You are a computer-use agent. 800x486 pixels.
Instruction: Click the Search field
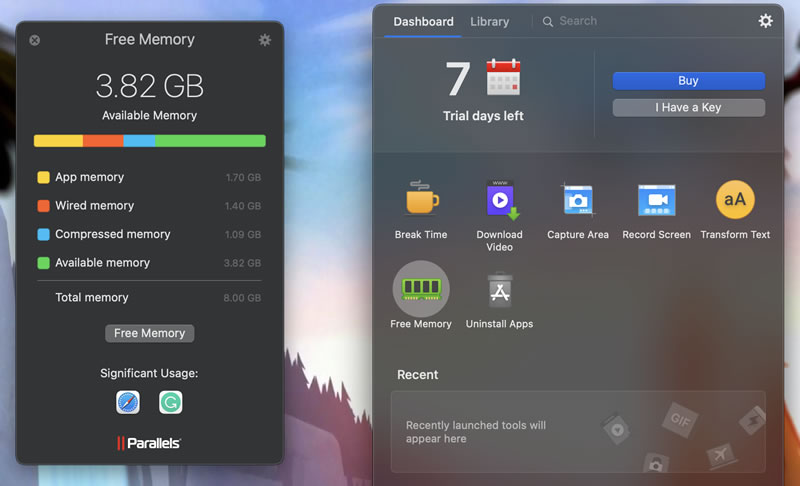point(578,21)
